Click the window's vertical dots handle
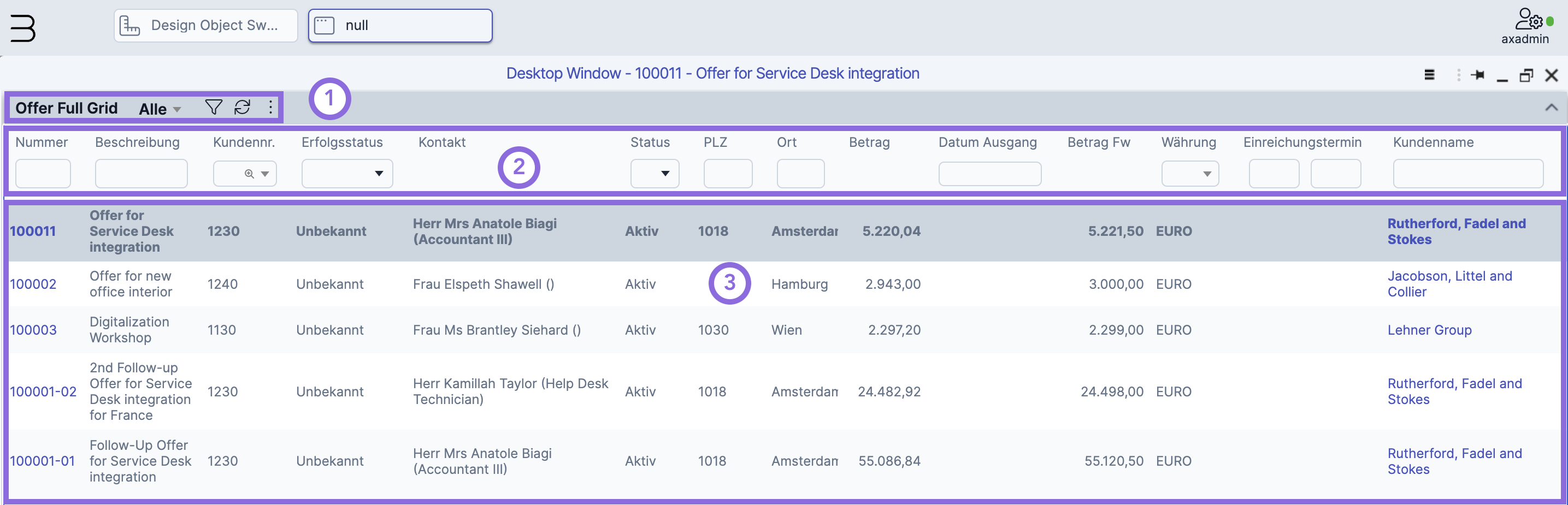The width and height of the screenshot is (1568, 505). coord(1458,75)
